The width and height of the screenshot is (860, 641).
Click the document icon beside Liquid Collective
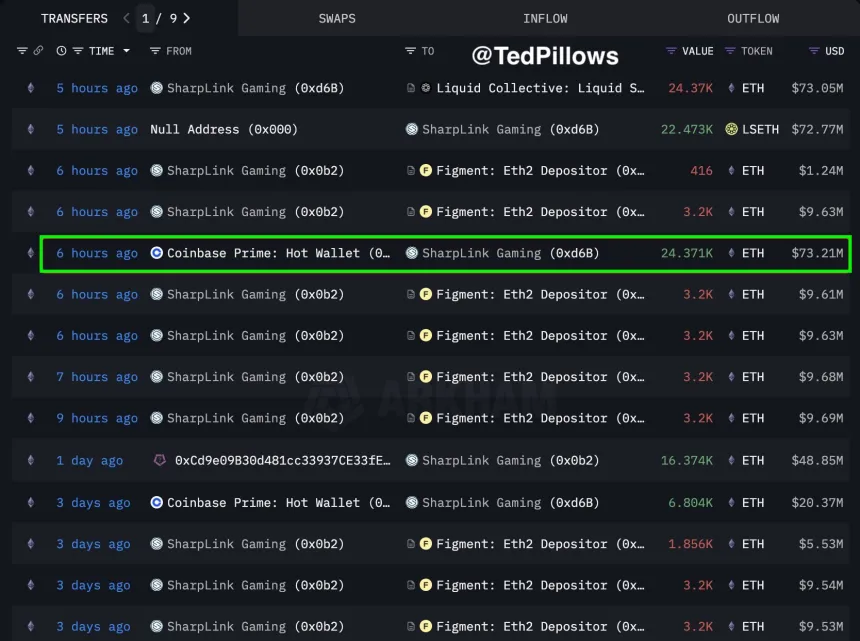[x=412, y=88]
